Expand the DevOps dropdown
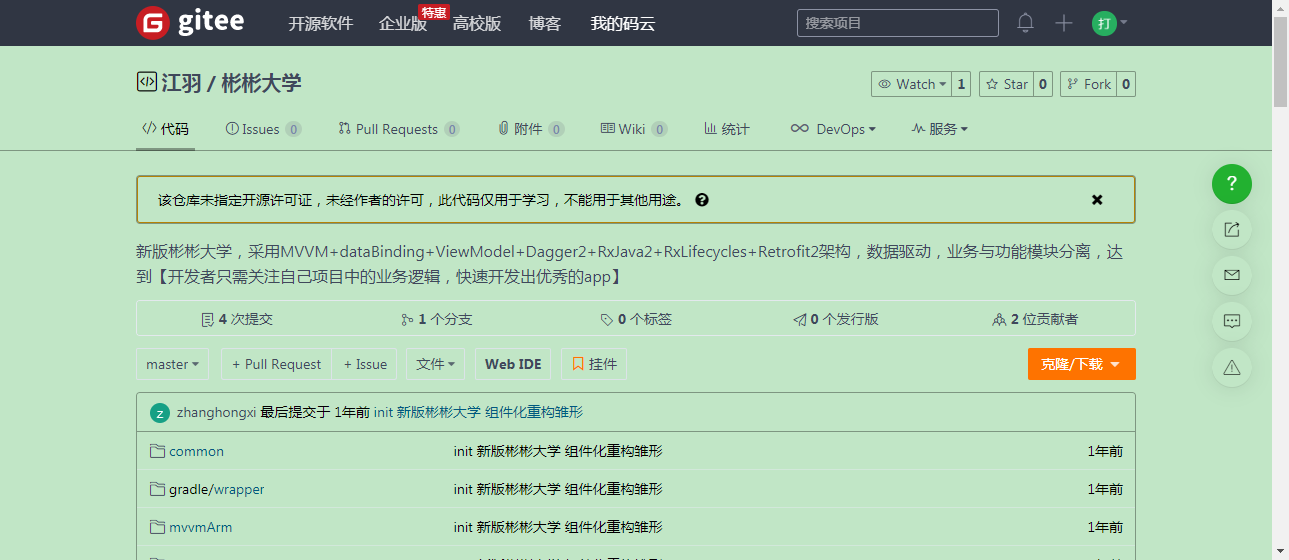 point(833,129)
